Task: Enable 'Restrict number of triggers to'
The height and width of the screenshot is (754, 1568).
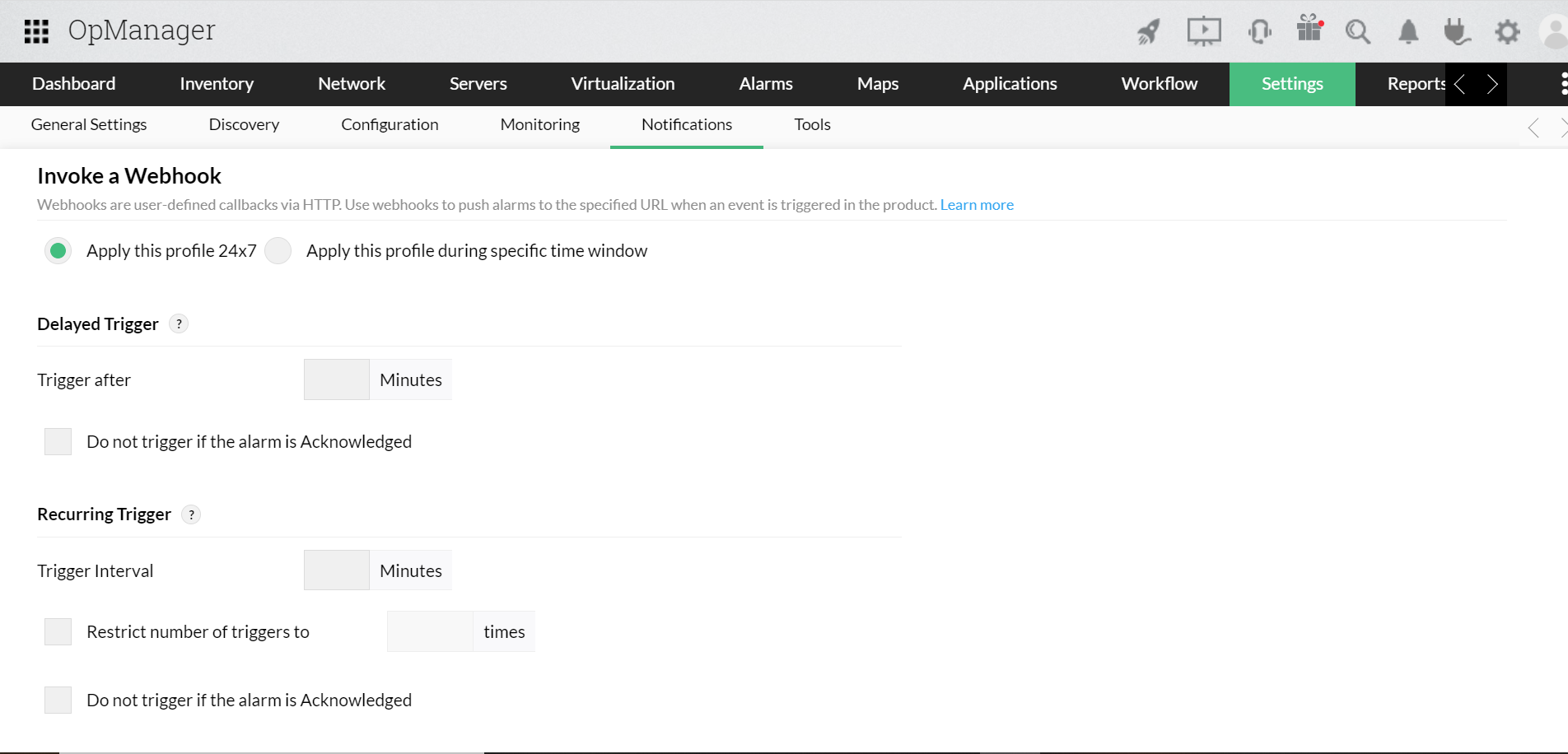Action: (x=58, y=631)
